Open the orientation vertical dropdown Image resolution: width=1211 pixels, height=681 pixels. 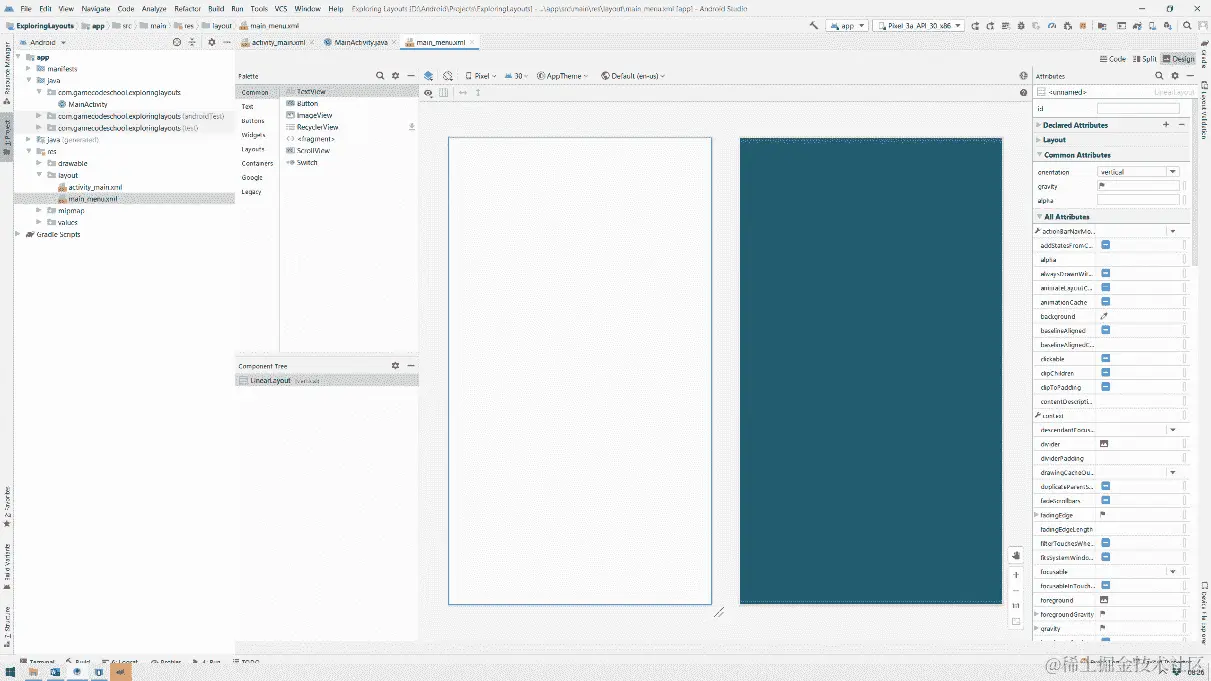coord(1138,172)
